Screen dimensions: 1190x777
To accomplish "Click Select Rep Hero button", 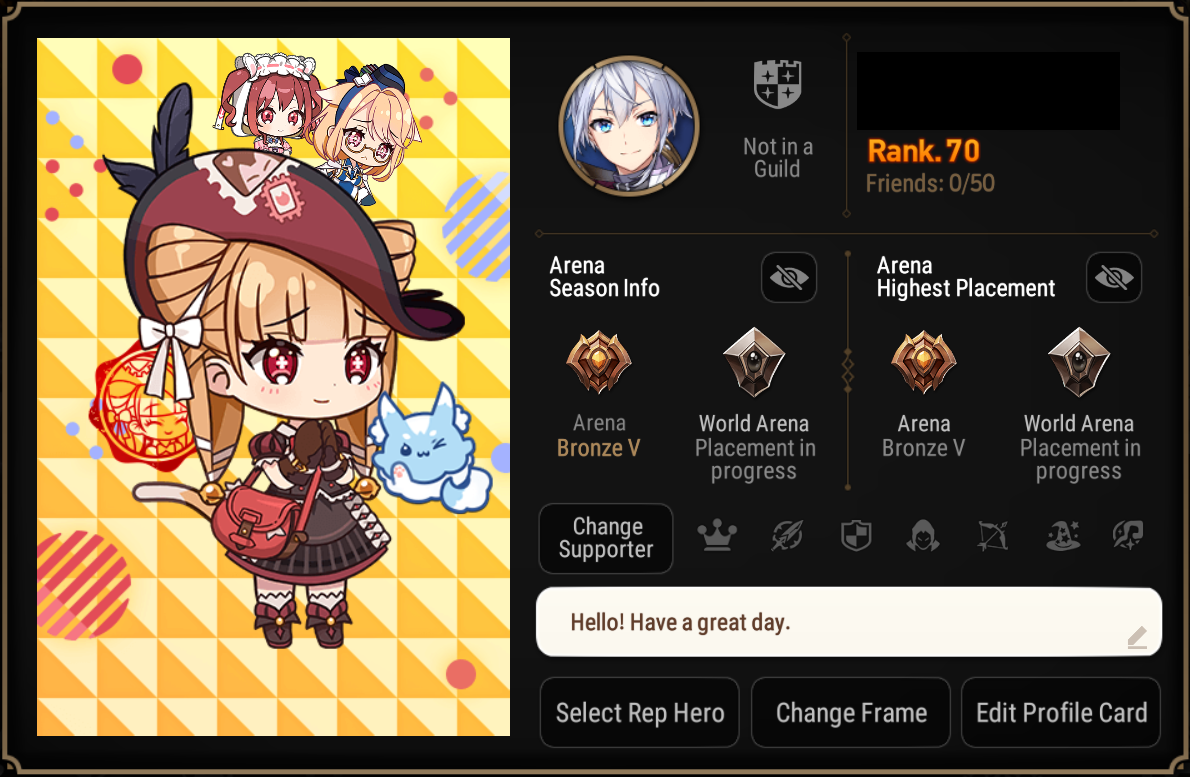I will [640, 713].
